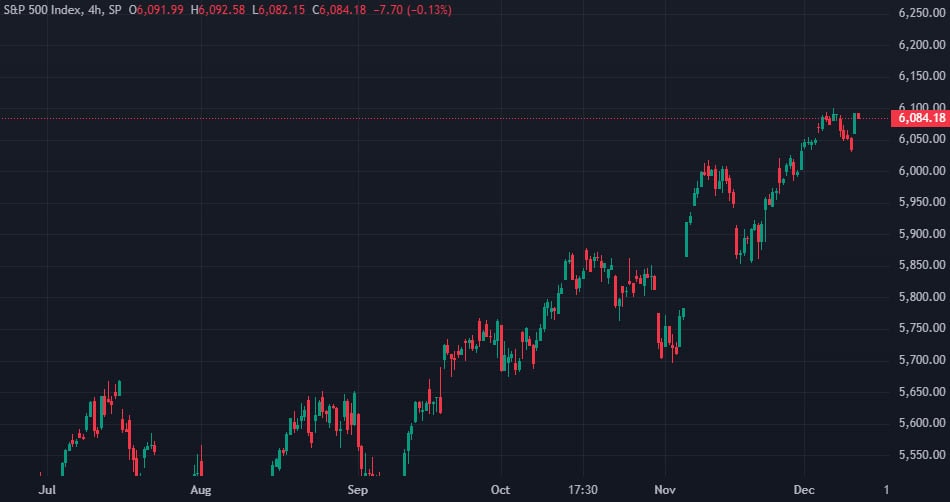
Task: Click the 5,600.00 price axis label
Action: [923, 423]
